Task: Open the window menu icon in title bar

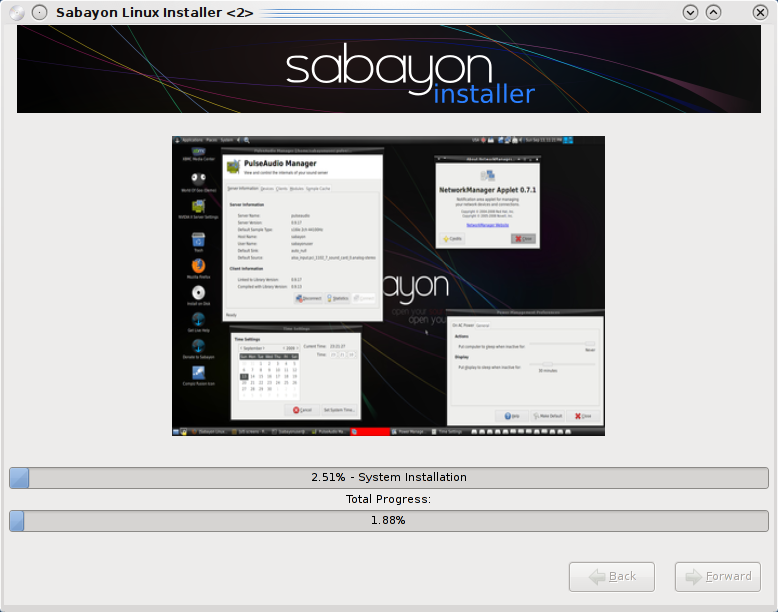Action: point(17,12)
